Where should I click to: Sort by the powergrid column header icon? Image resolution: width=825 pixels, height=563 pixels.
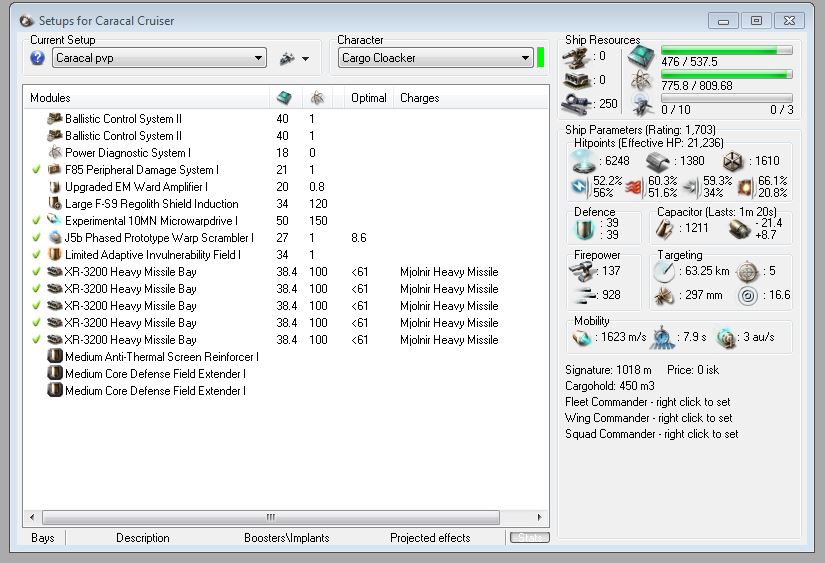tap(317, 97)
